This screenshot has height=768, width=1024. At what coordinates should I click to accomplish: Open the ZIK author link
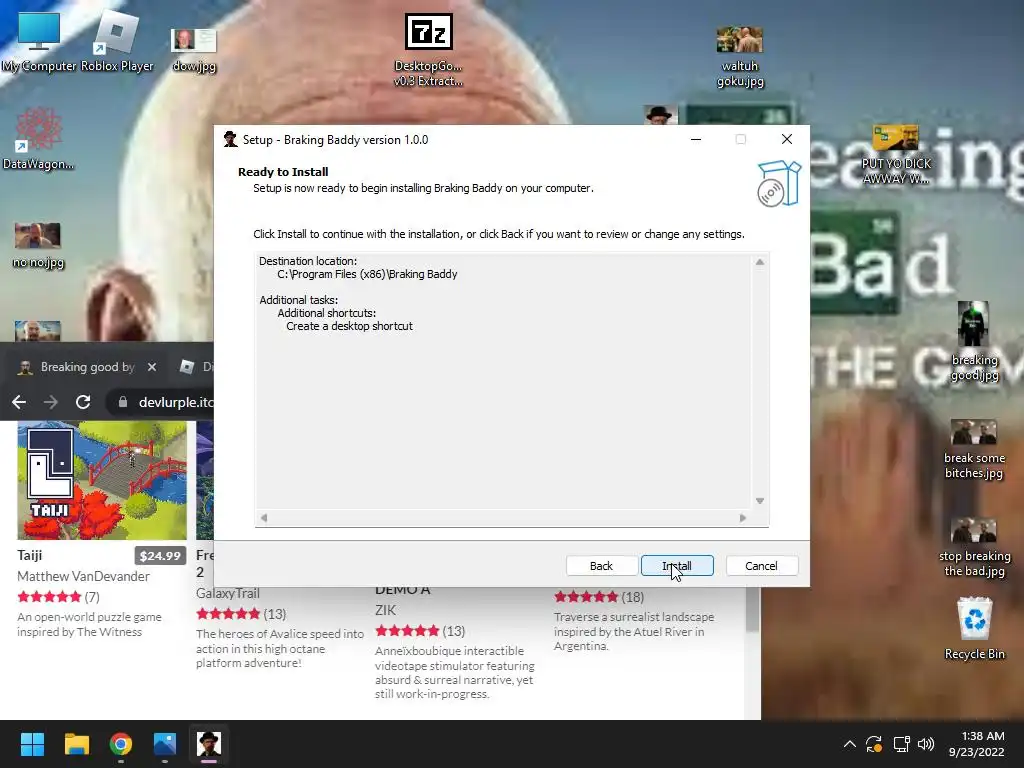385,610
